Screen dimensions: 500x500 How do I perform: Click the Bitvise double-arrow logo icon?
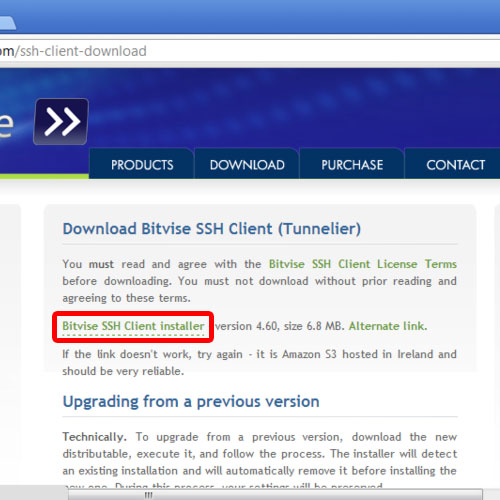(x=61, y=122)
